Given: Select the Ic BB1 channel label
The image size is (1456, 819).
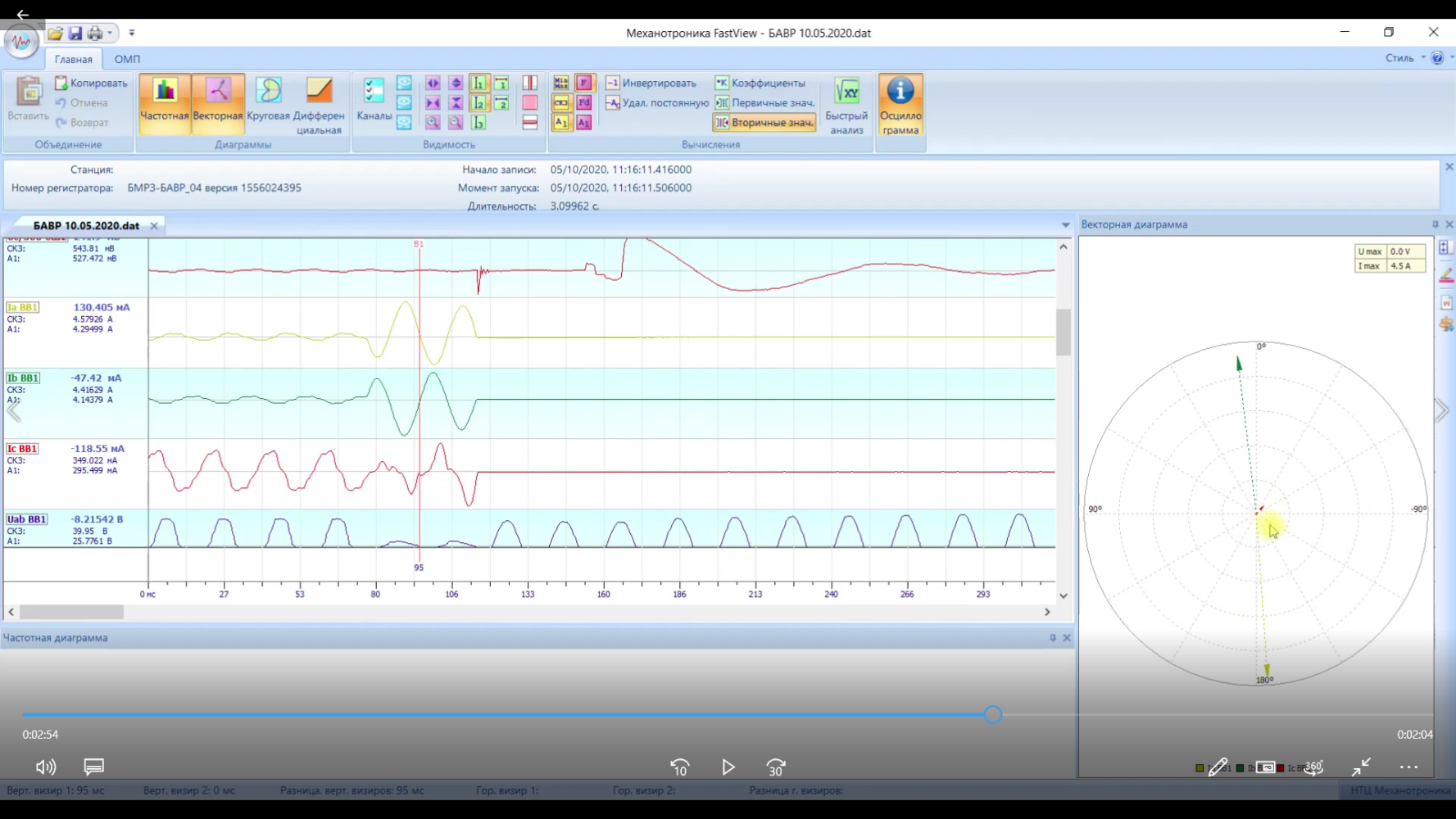Looking at the screenshot, I should point(22,449).
